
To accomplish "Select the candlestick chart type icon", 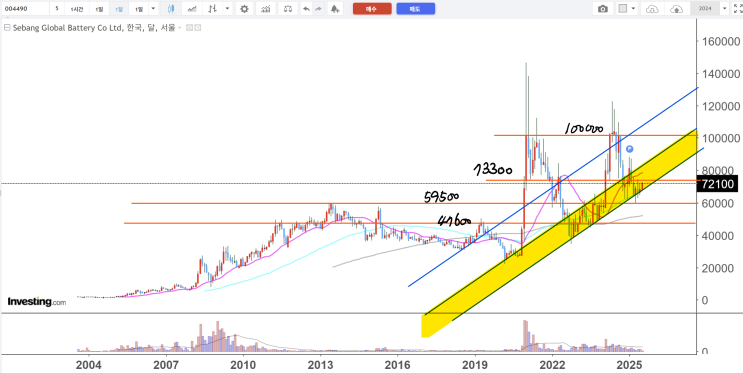I will pos(171,9).
